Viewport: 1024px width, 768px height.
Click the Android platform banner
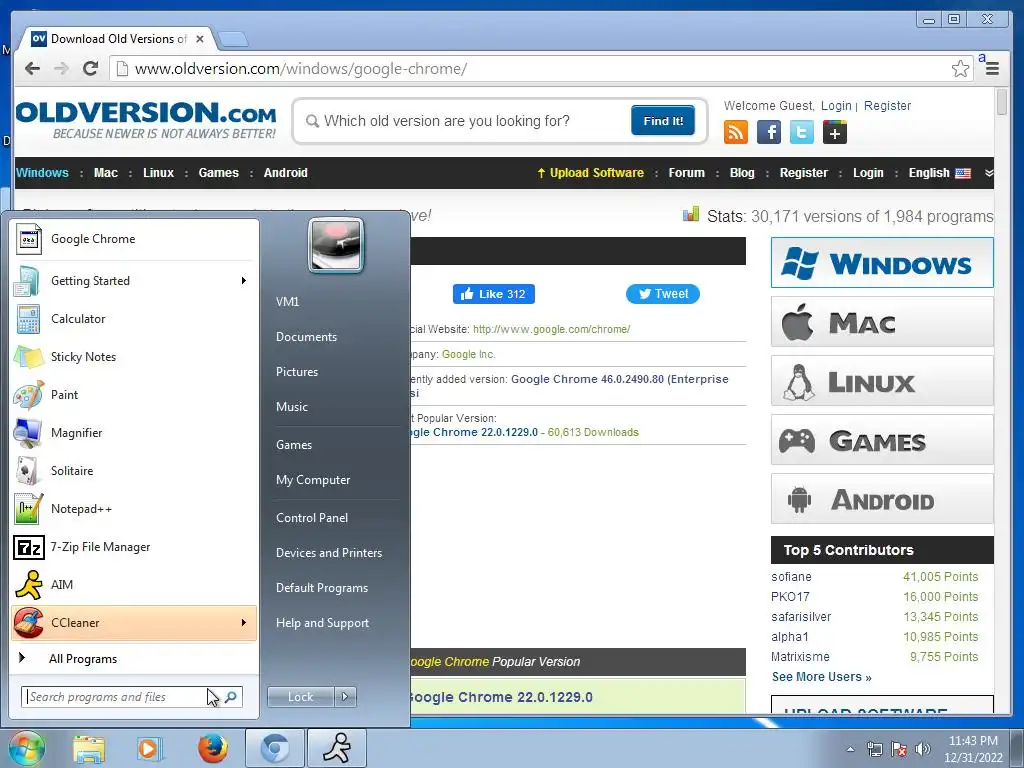882,499
